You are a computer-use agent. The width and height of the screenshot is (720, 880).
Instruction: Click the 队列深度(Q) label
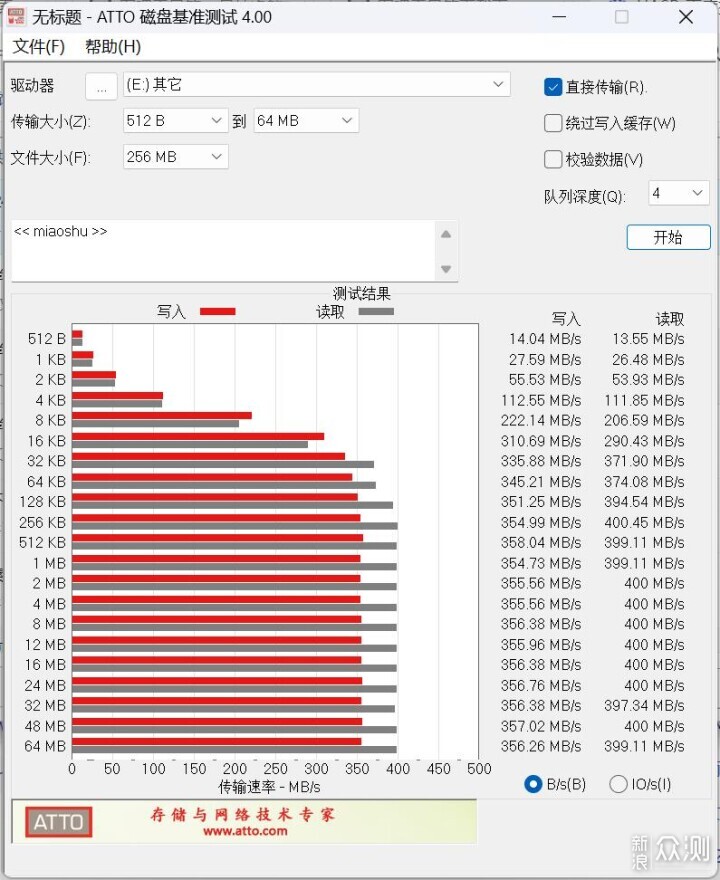click(585, 196)
